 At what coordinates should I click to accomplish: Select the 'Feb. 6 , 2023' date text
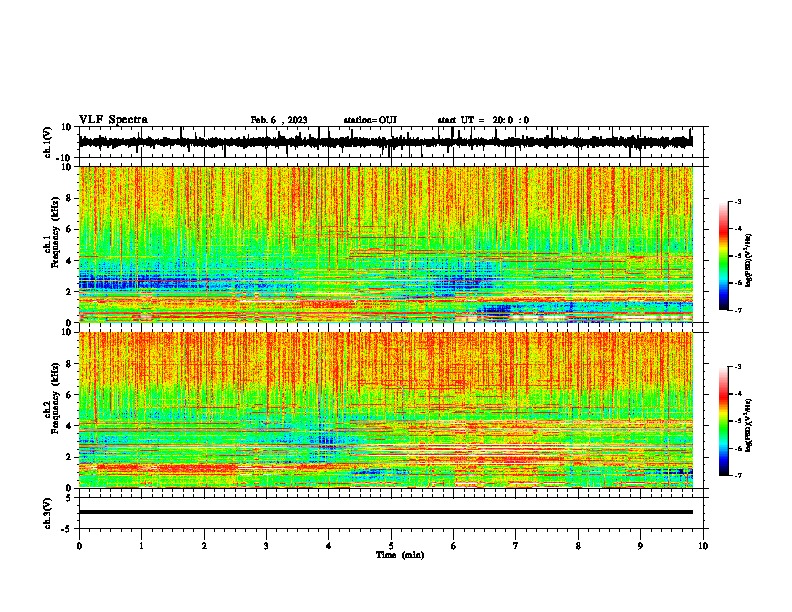[x=279, y=120]
